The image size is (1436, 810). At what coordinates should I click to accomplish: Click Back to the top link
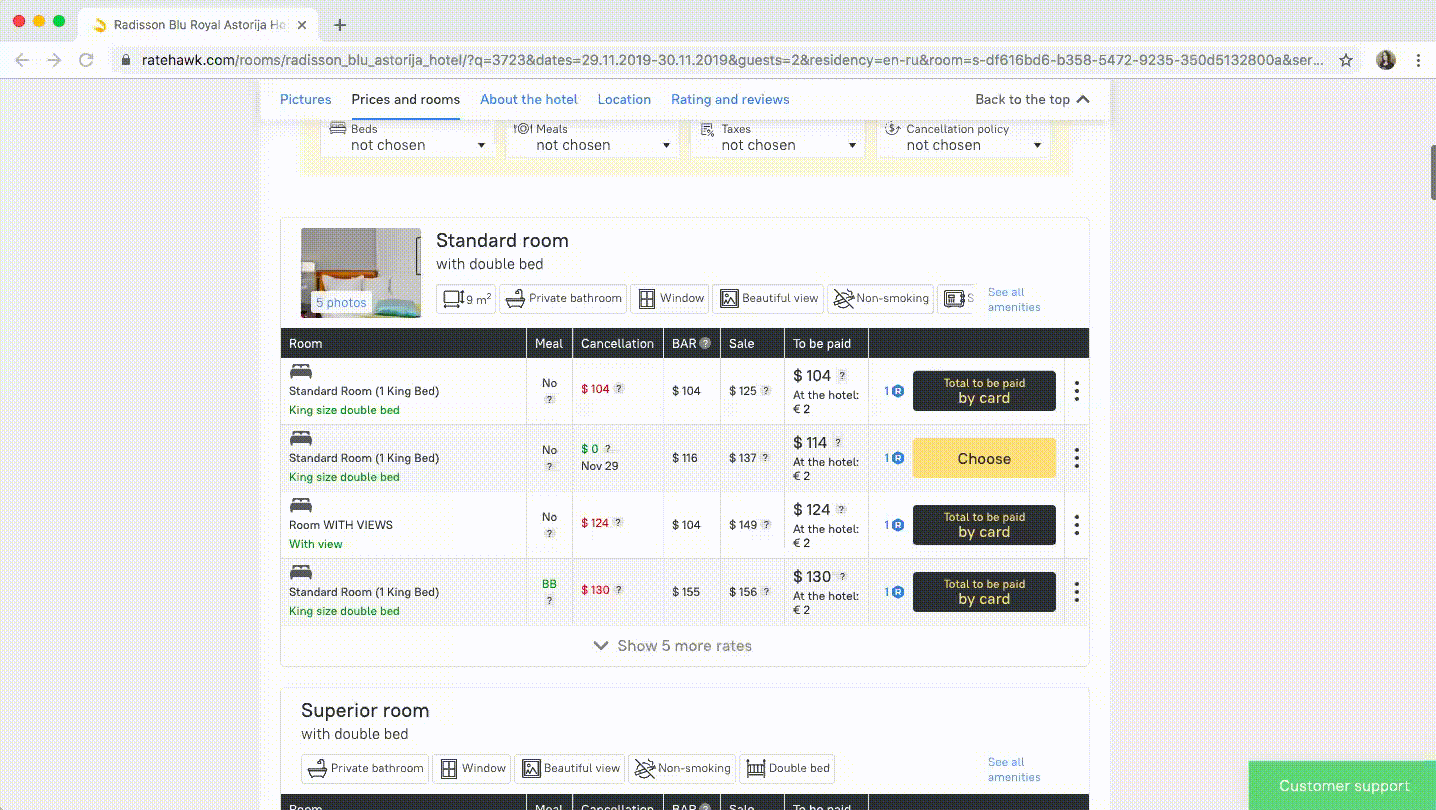click(1032, 99)
